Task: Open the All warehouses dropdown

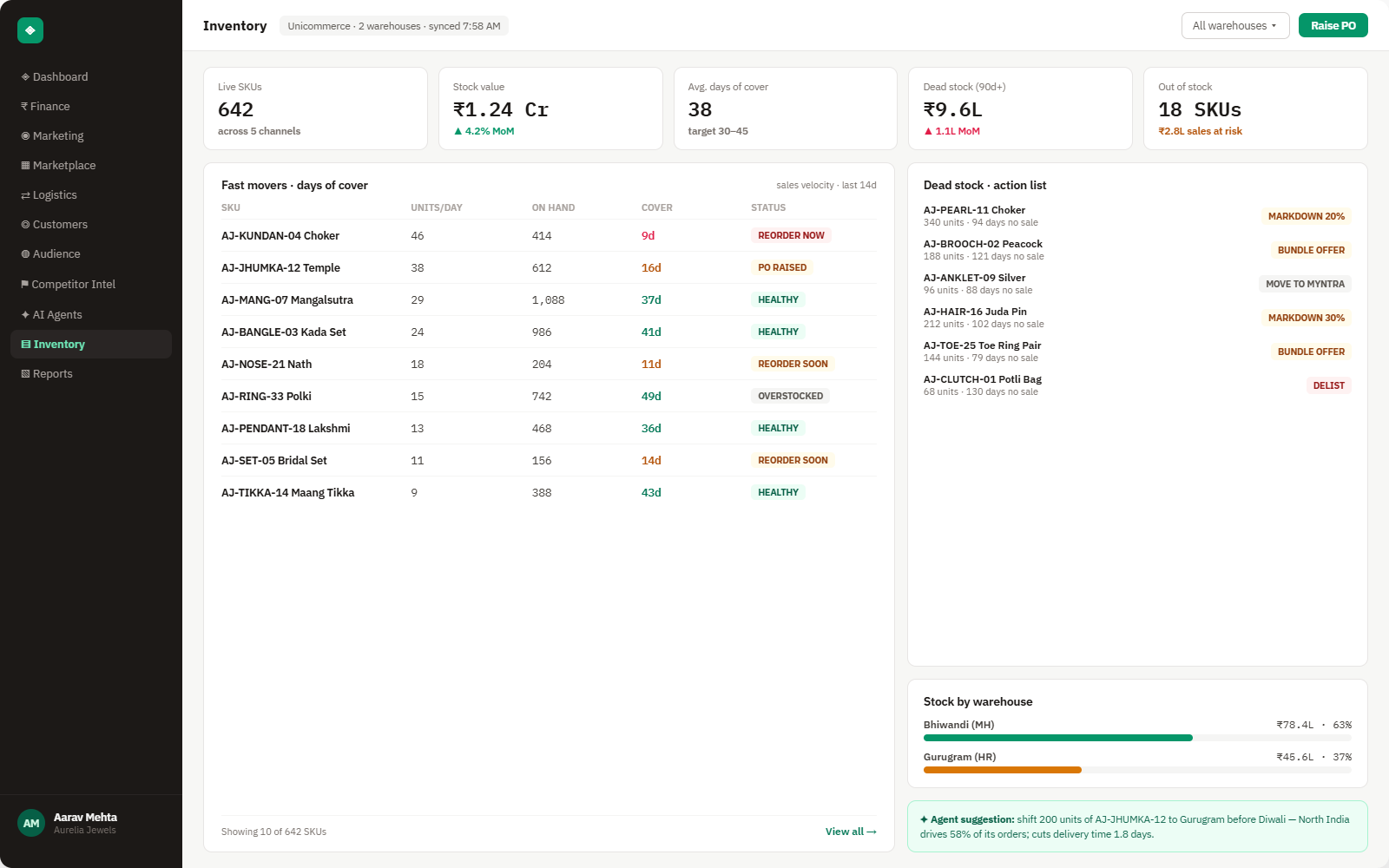Action: pos(1234,26)
